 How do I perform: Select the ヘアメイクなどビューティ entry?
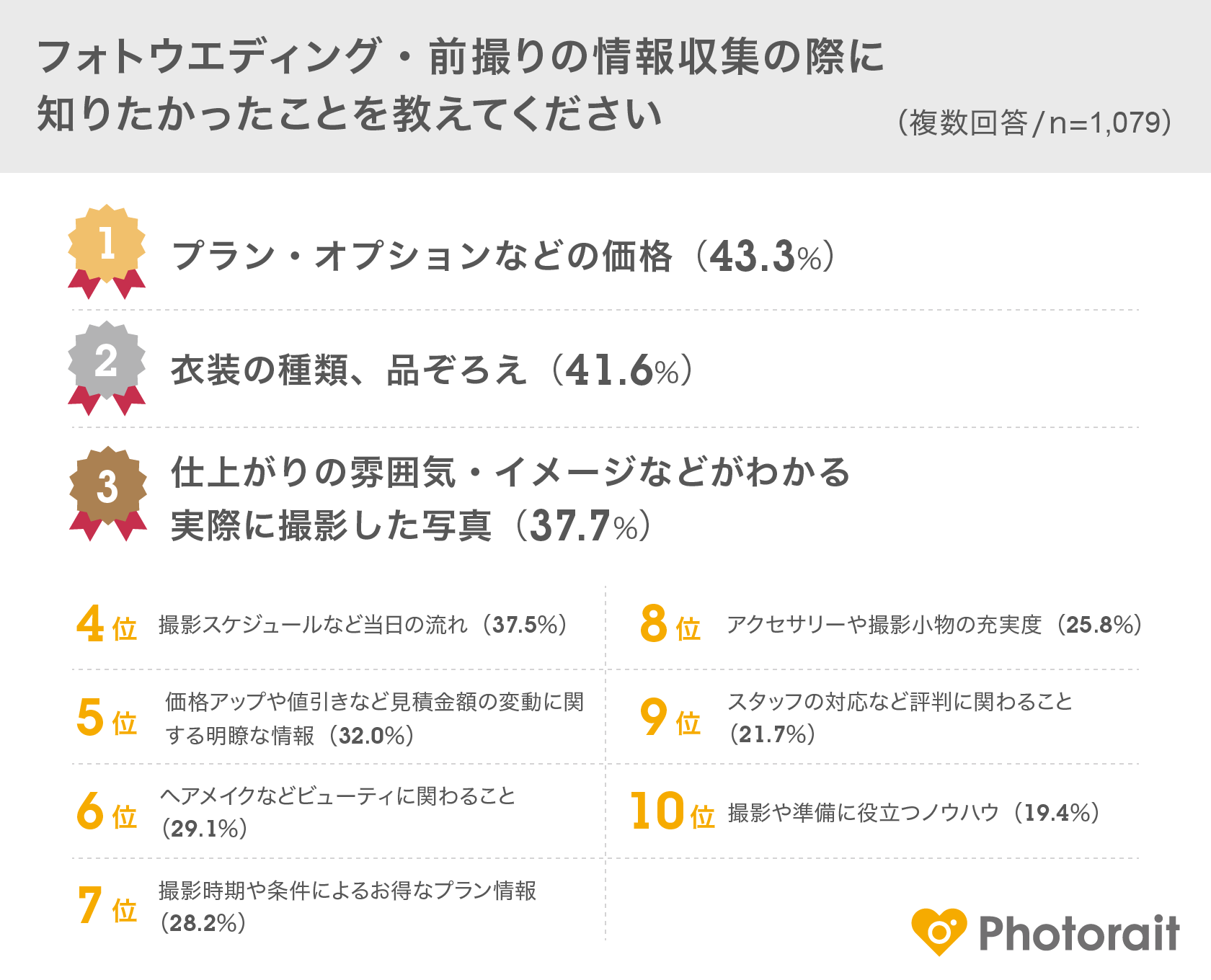pyautogui.click(x=337, y=811)
